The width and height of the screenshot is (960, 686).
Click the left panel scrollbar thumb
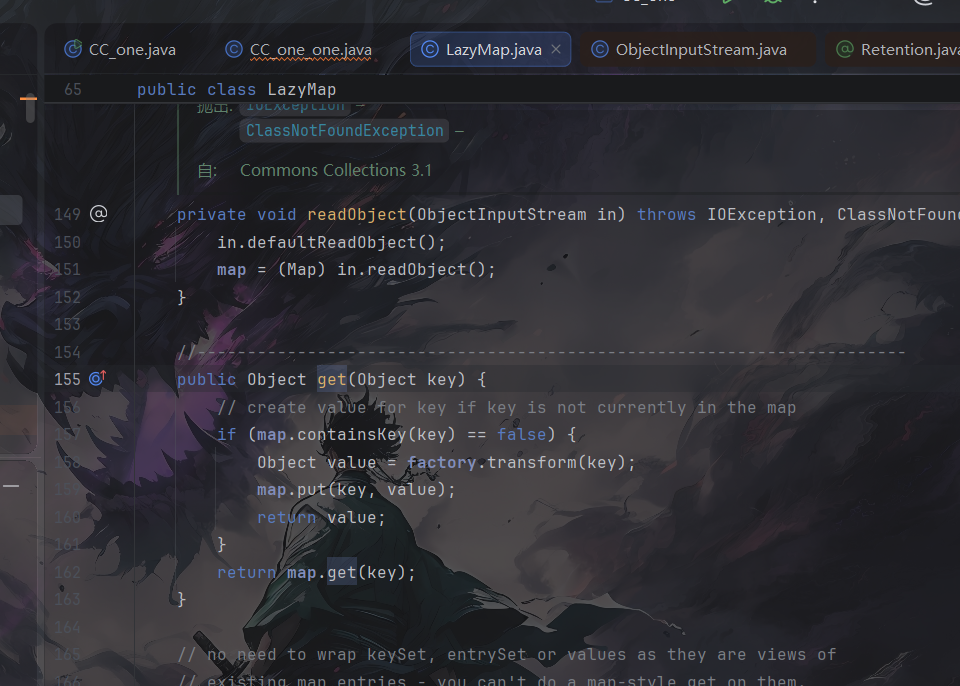point(30,110)
